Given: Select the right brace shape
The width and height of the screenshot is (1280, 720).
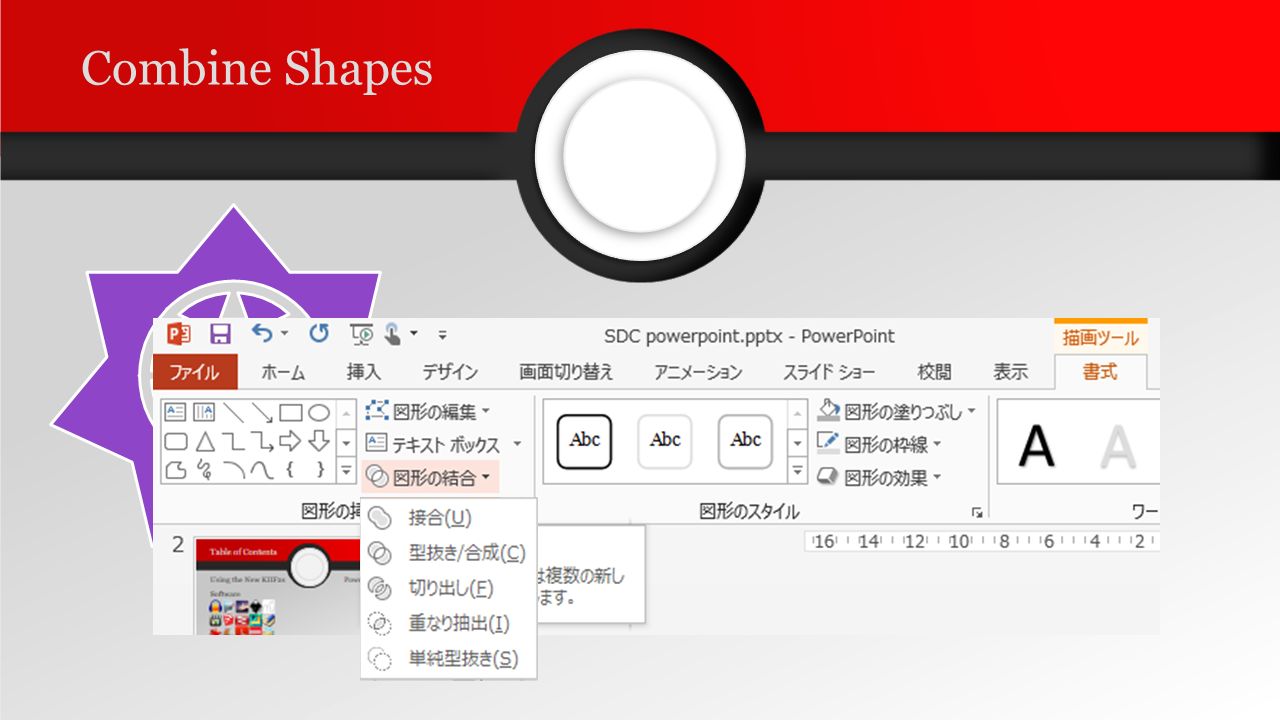Looking at the screenshot, I should 319,469.
